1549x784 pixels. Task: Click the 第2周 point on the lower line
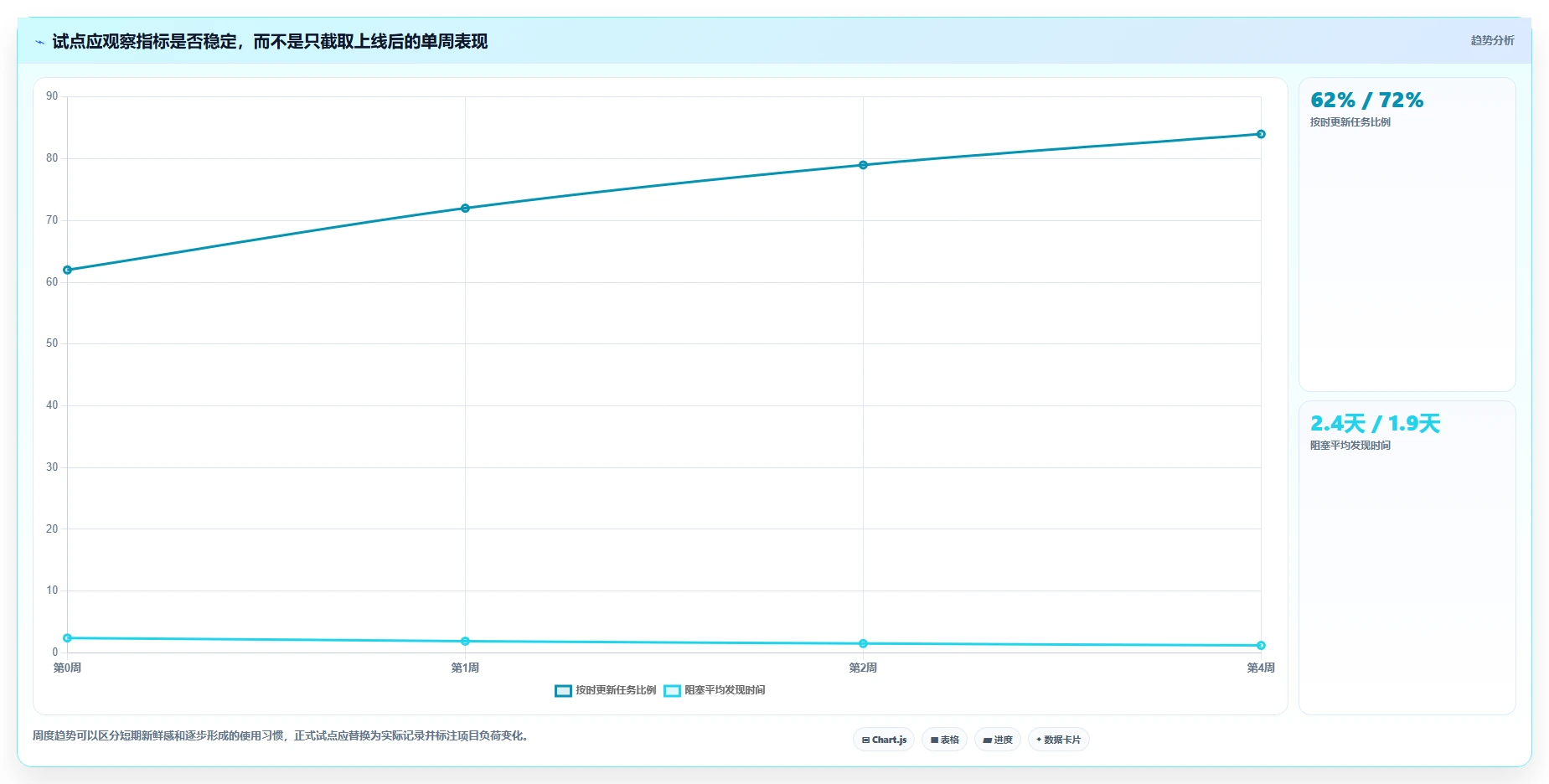point(863,644)
